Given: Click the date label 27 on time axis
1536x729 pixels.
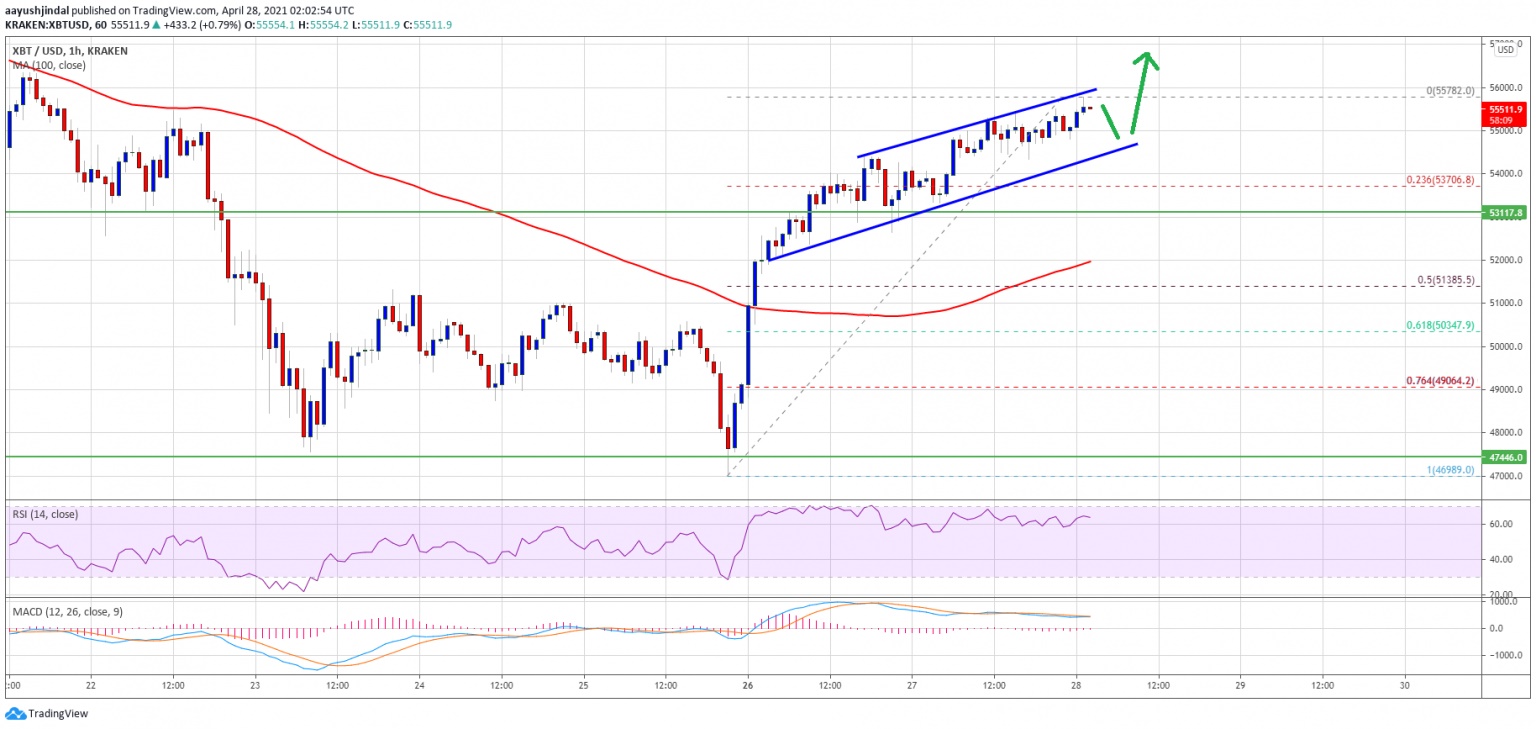Looking at the screenshot, I should (x=912, y=686).
